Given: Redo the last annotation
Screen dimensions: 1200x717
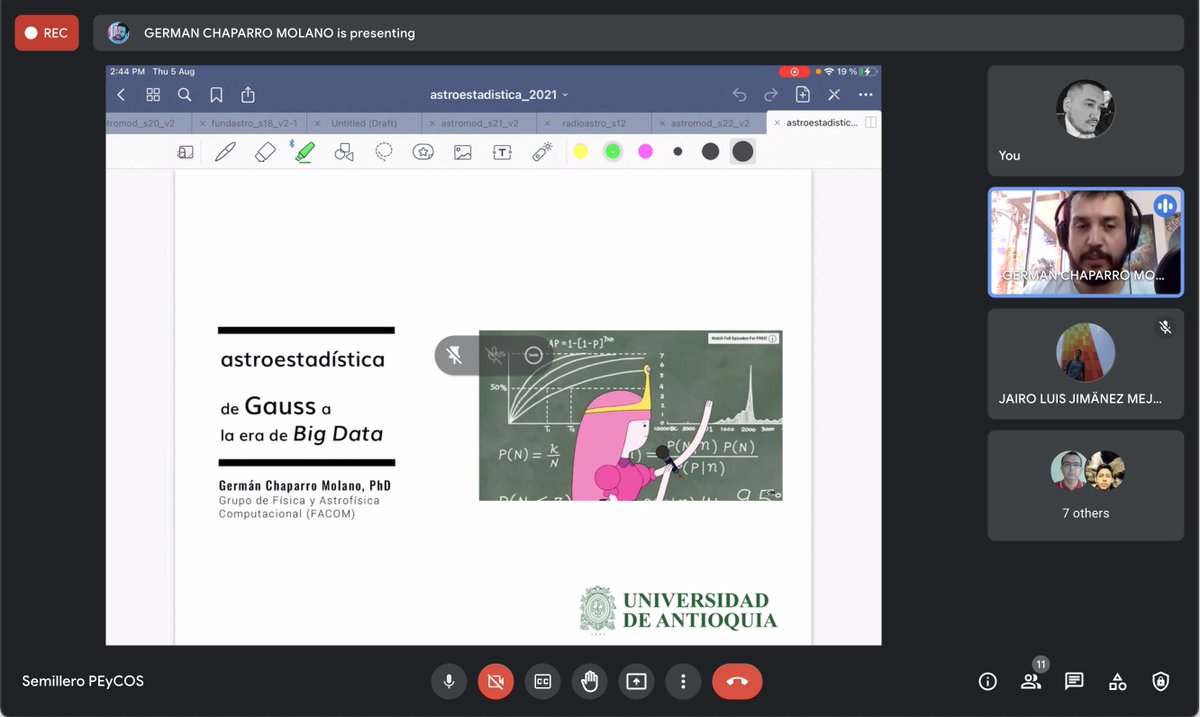Looking at the screenshot, I should [x=771, y=95].
